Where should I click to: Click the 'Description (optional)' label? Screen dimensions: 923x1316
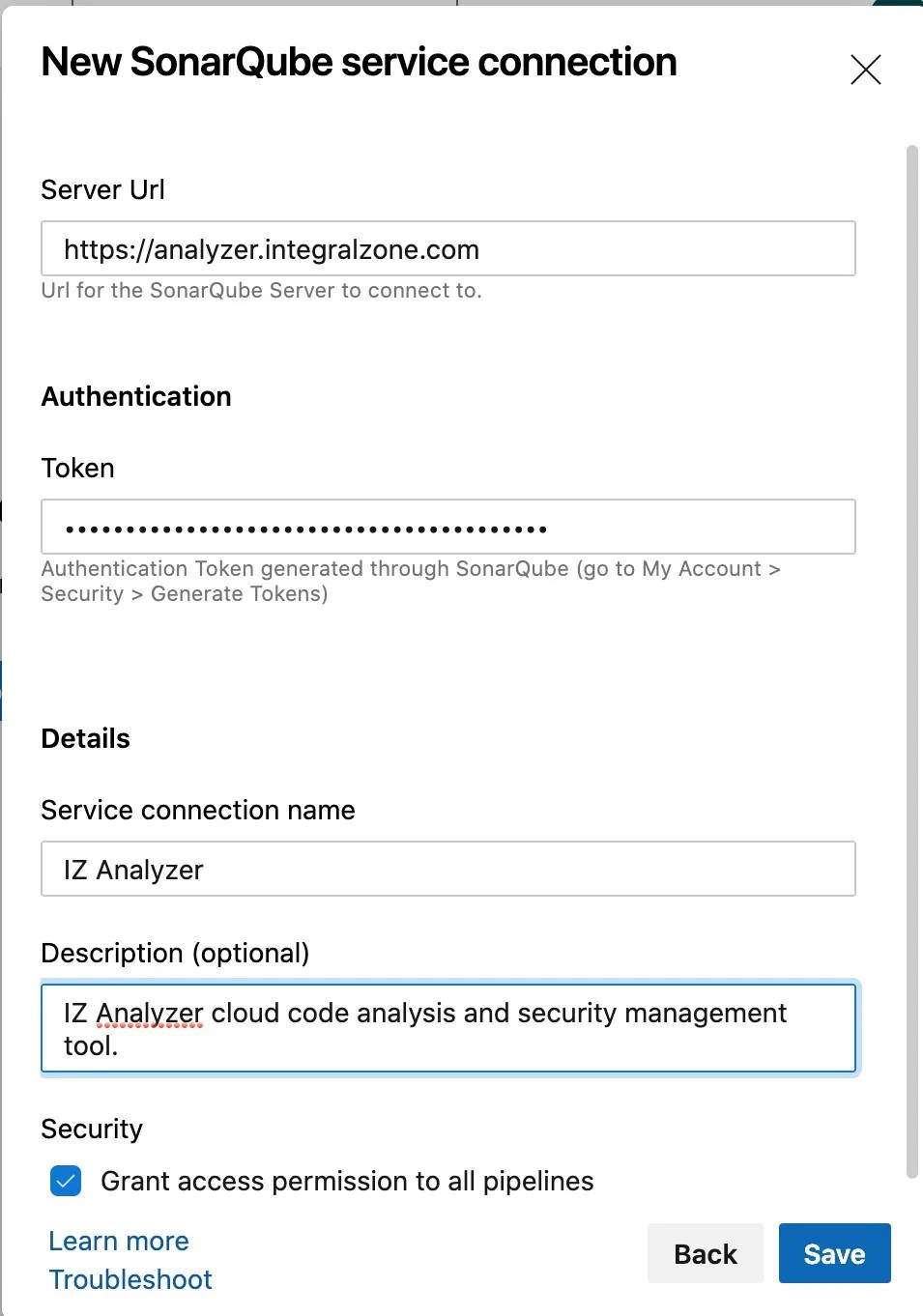pyautogui.click(x=175, y=953)
